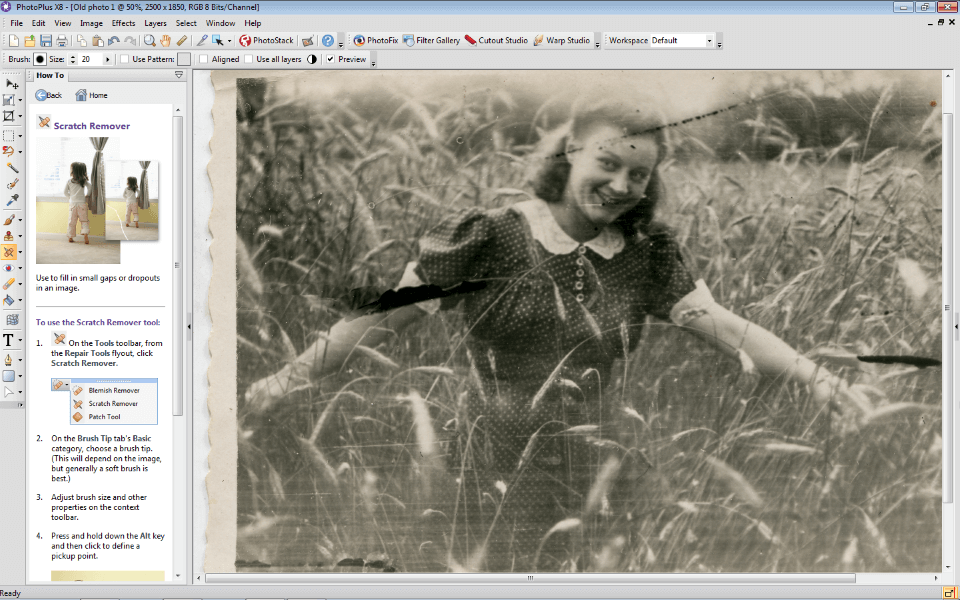Go to the How To Home page
Image resolution: width=960 pixels, height=600 pixels.
pyautogui.click(x=91, y=95)
